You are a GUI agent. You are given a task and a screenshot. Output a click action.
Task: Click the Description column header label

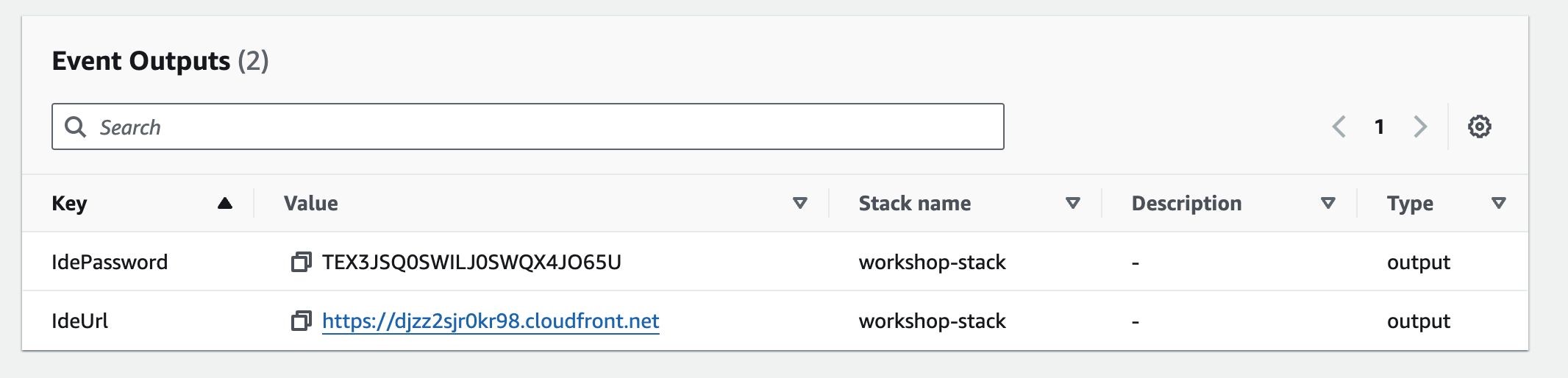[x=1186, y=203]
